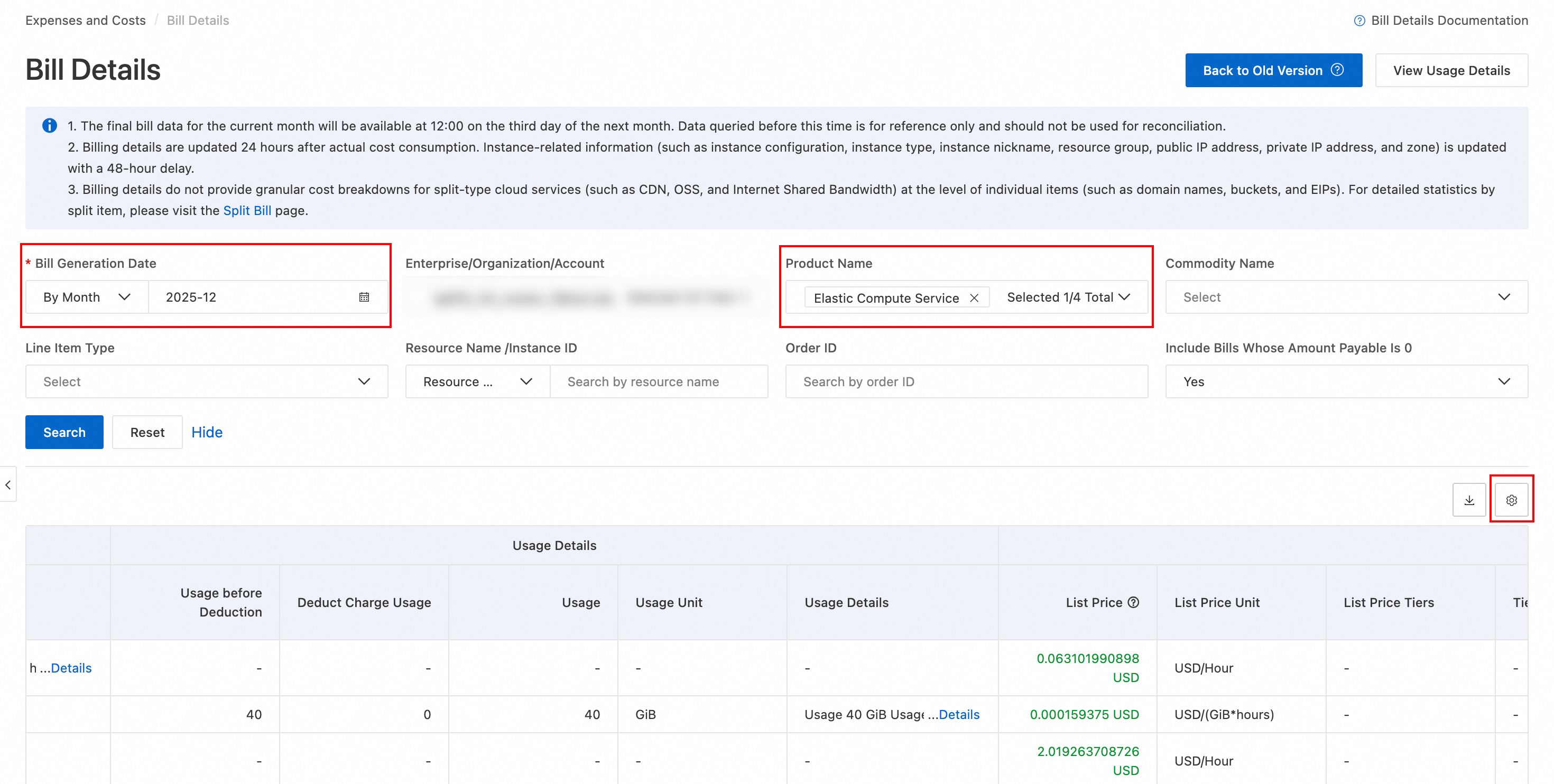Expand the By Month dropdown
Image resolution: width=1554 pixels, height=784 pixels.
87,297
